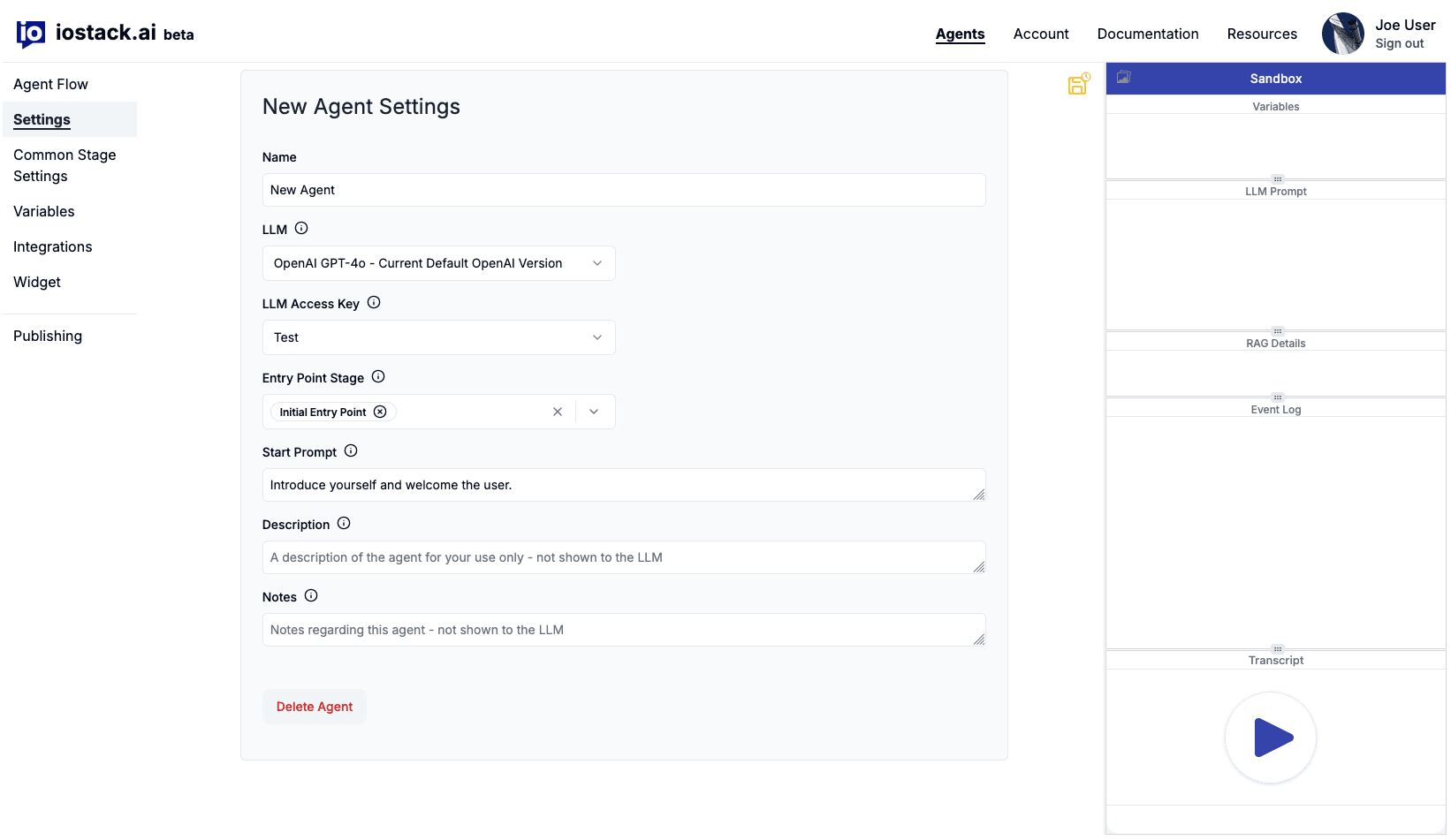This screenshot has height=840, width=1451.
Task: Click the Description text area
Action: (624, 557)
